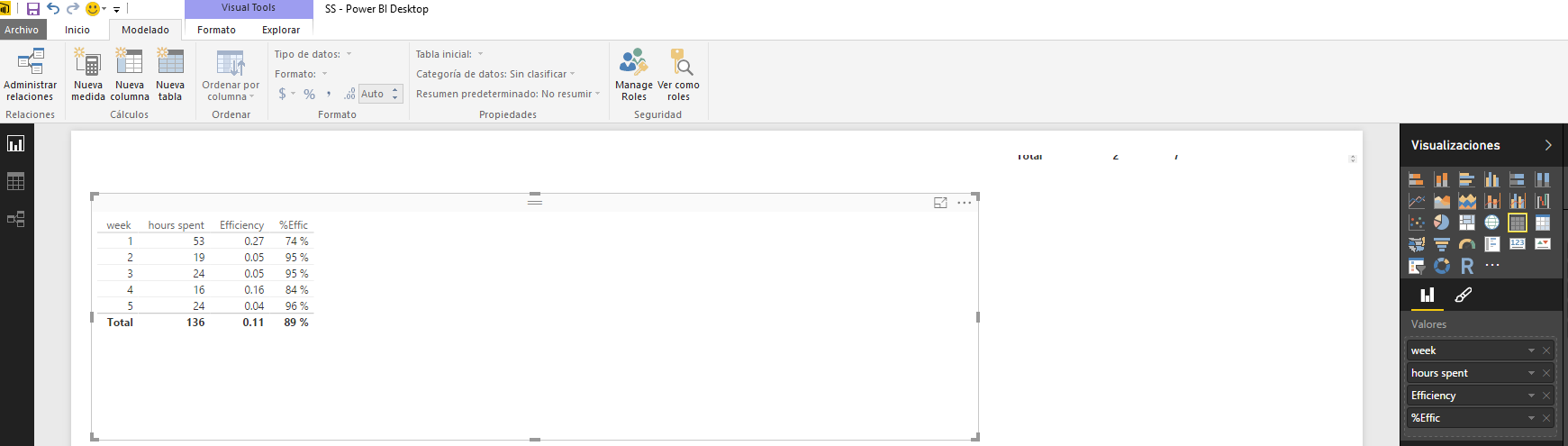The image size is (1568, 446).
Task: Select the matrix visualization
Action: tap(1543, 223)
